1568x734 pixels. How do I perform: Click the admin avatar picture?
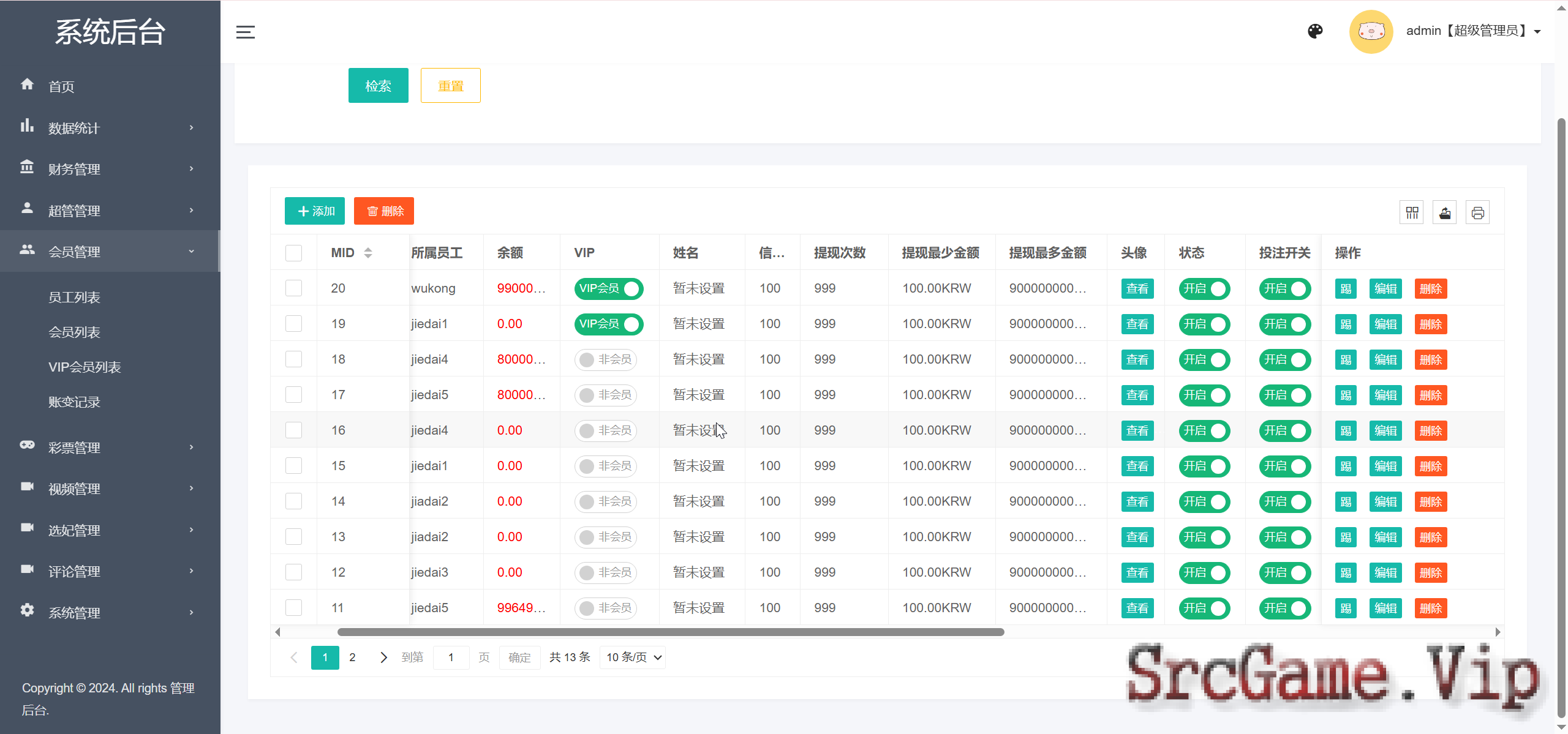point(1371,31)
